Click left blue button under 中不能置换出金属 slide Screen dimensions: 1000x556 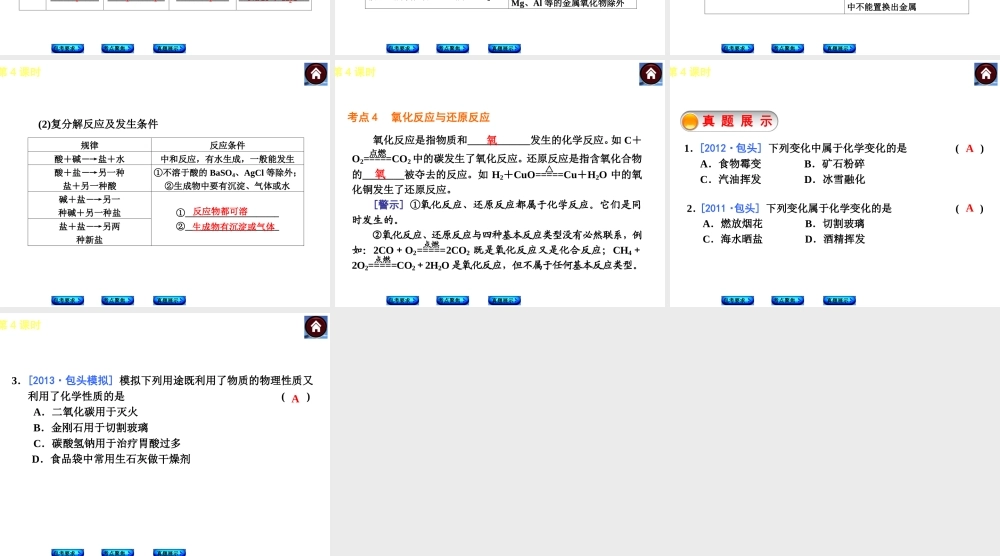pos(738,48)
